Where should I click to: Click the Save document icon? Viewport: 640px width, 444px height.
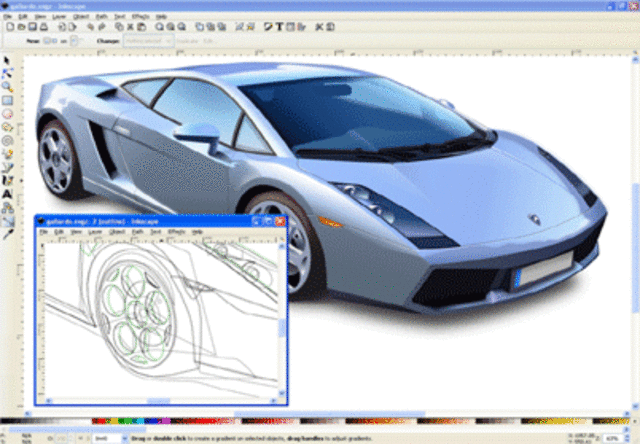click(x=32, y=27)
